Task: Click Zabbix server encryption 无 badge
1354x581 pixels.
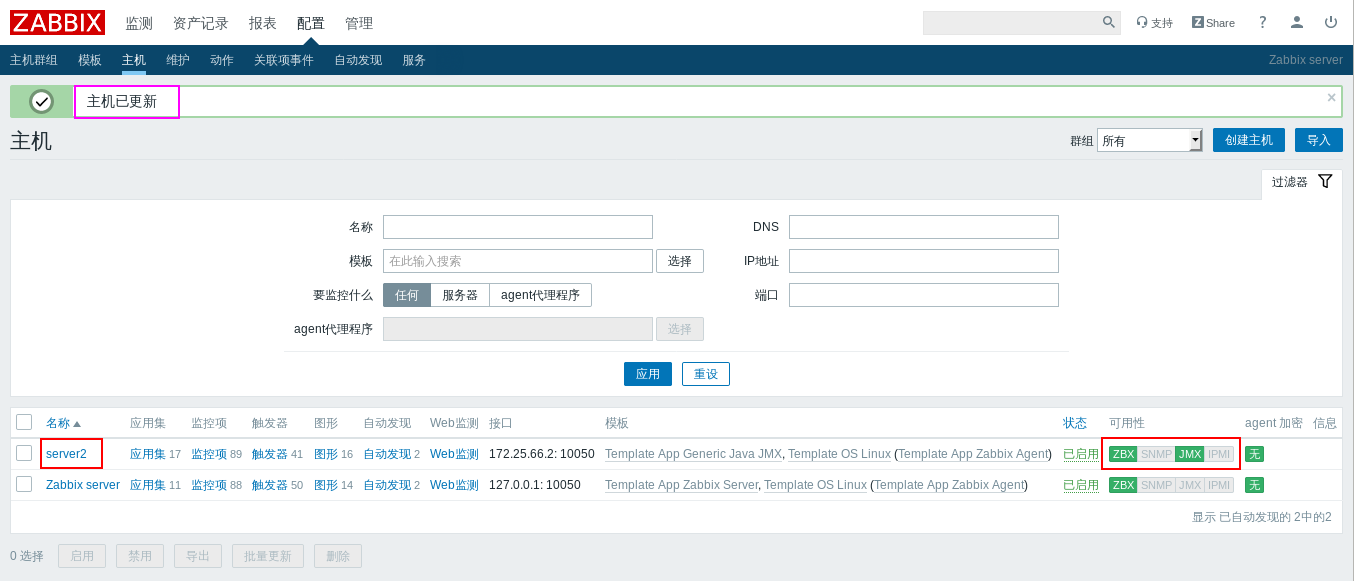Action: pyautogui.click(x=1254, y=485)
